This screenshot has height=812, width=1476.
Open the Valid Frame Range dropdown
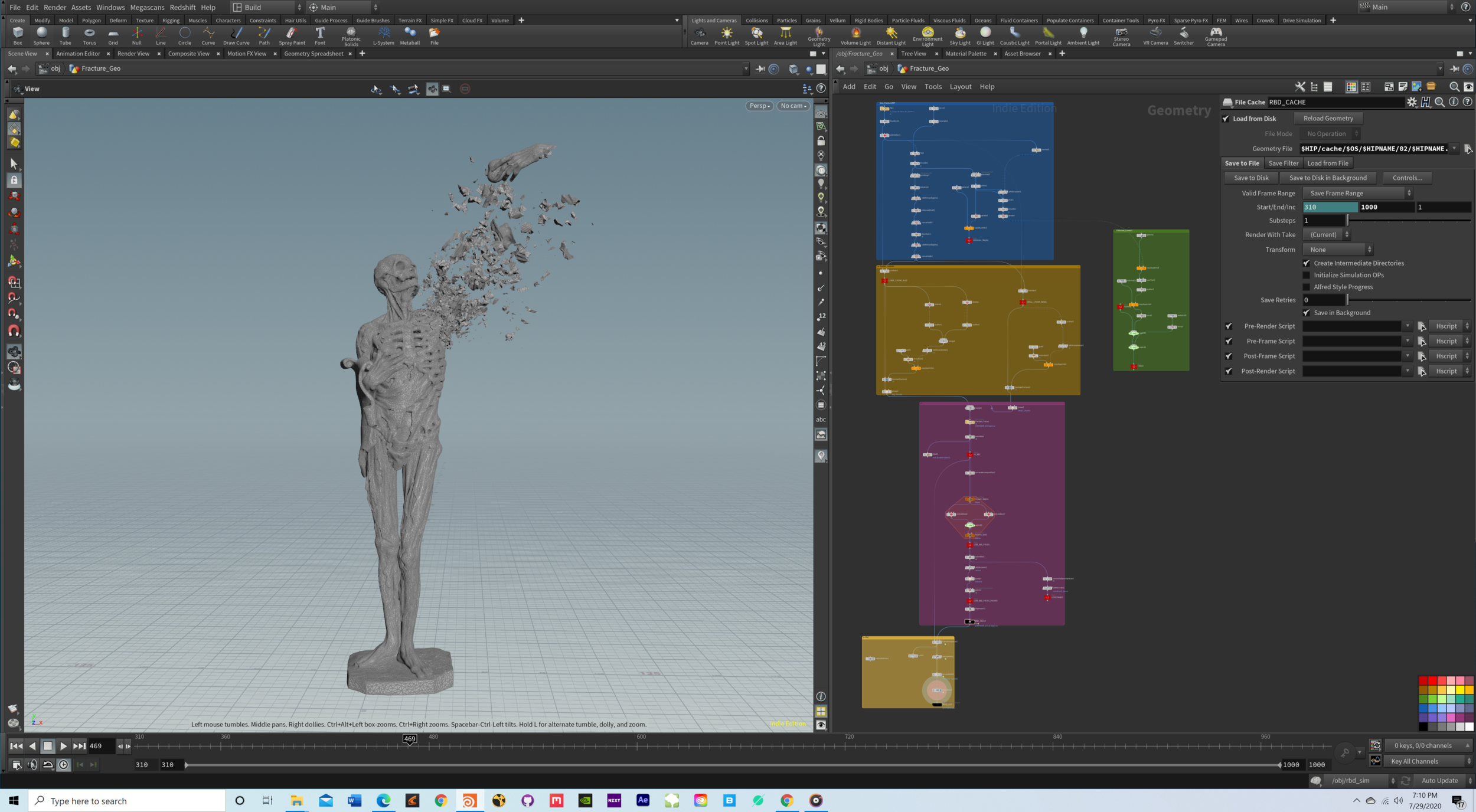(x=1357, y=193)
